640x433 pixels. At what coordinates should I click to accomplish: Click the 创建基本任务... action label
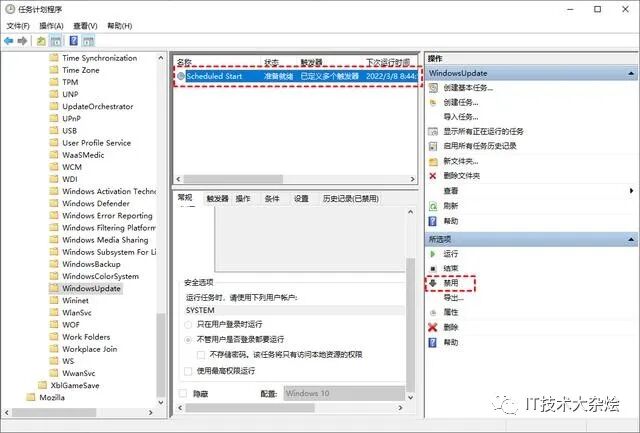(x=468, y=88)
